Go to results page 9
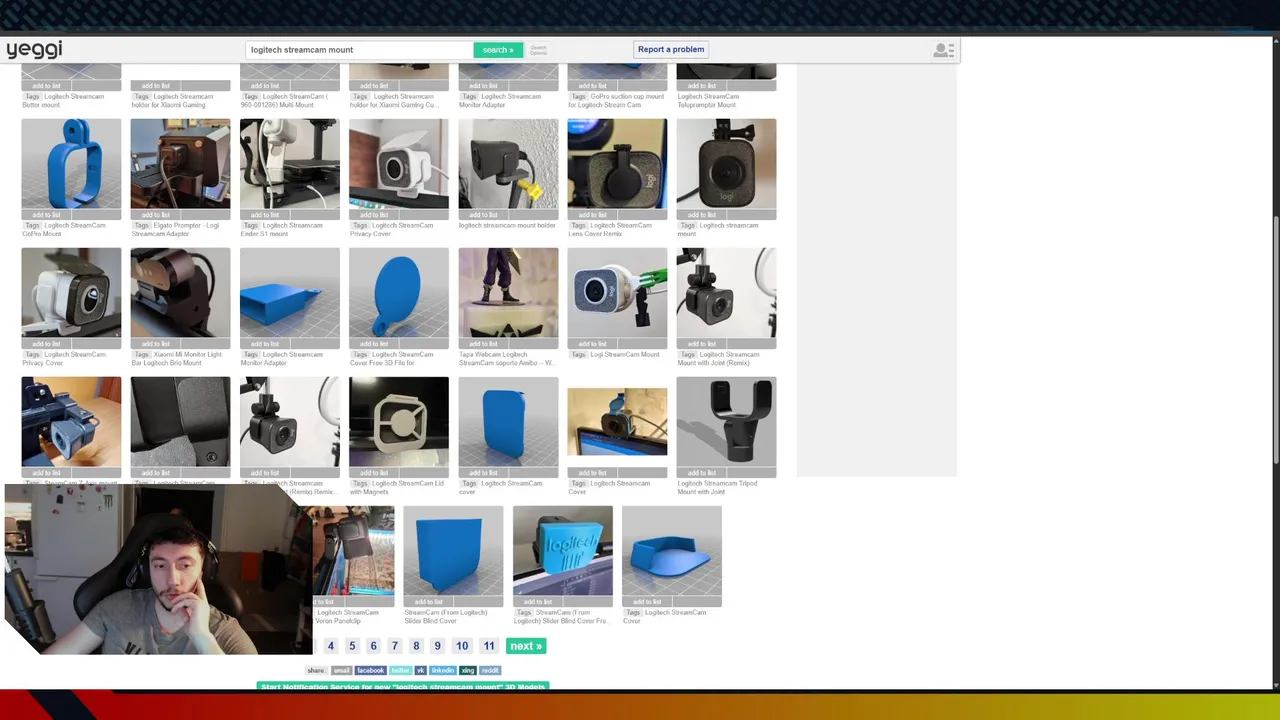1280x720 pixels. point(437,646)
